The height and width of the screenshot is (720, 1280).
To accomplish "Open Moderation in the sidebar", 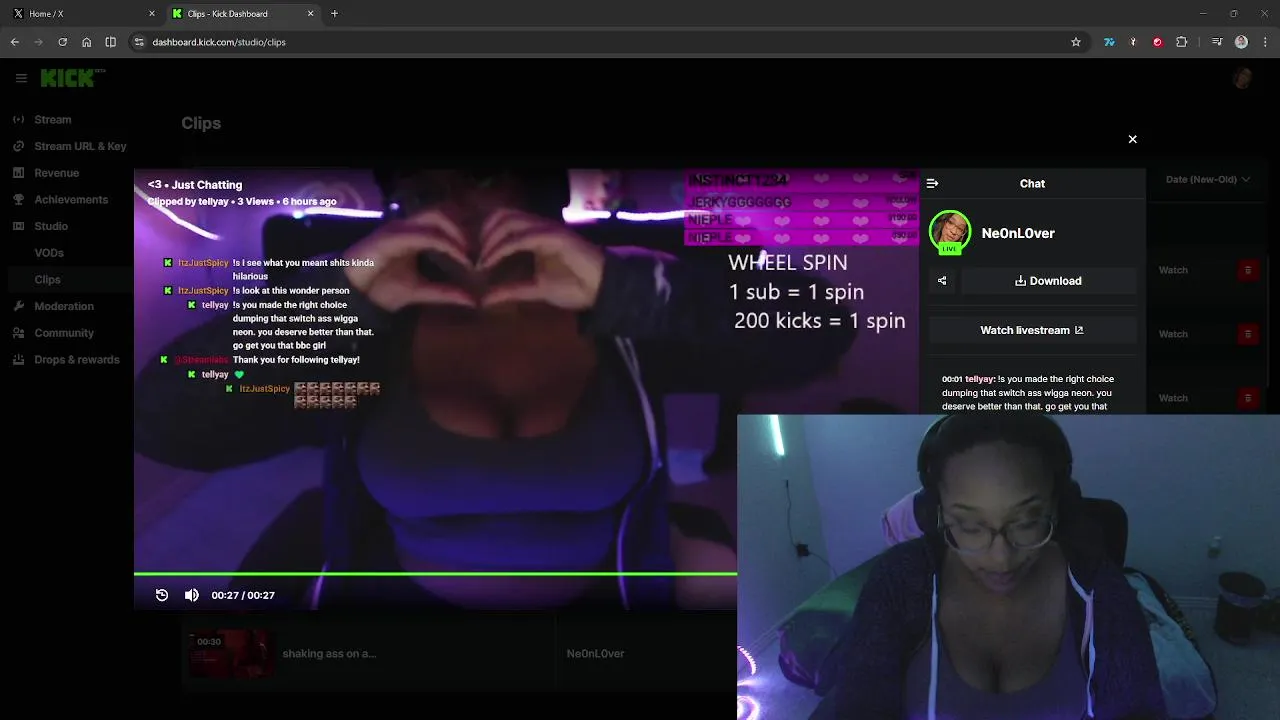I will coord(64,306).
